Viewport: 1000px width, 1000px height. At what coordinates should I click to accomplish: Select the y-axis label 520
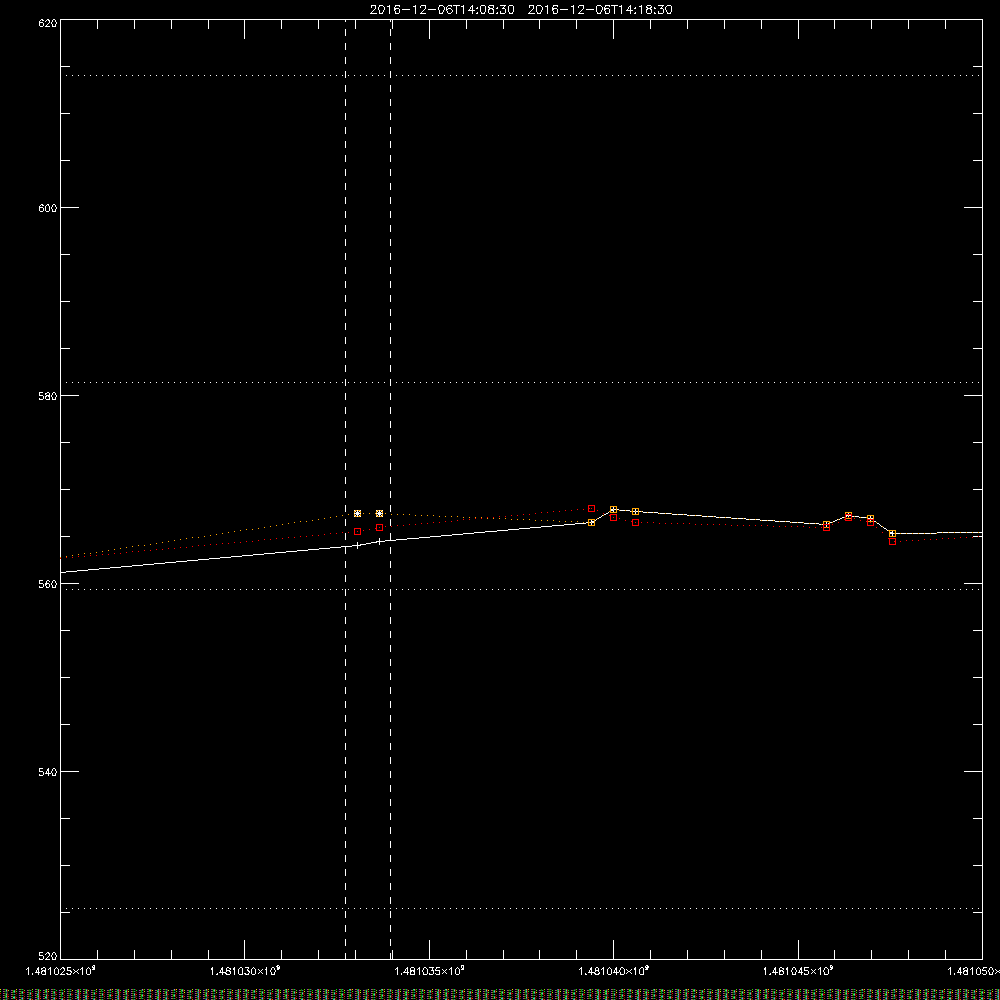click(x=48, y=956)
